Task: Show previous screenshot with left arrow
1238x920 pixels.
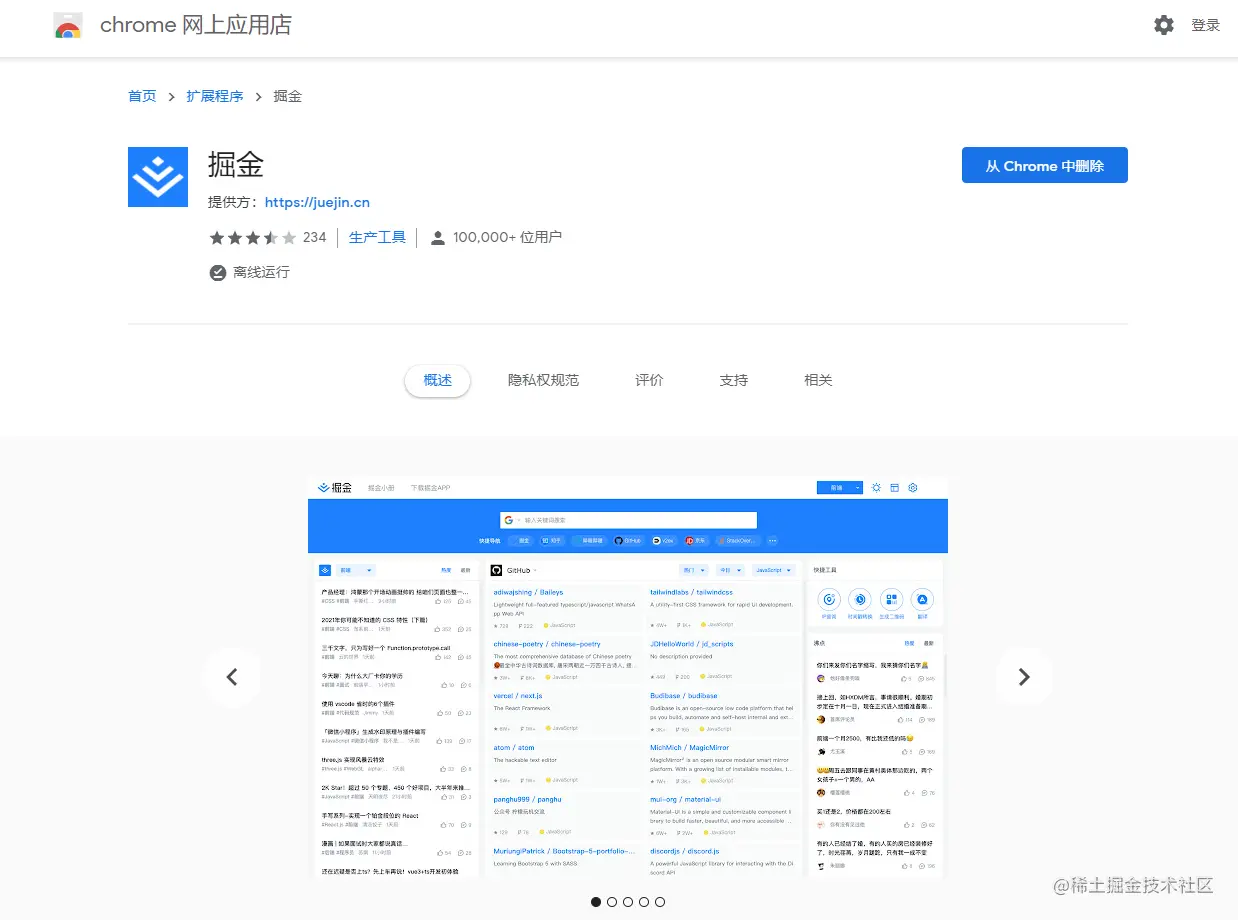Action: [232, 677]
